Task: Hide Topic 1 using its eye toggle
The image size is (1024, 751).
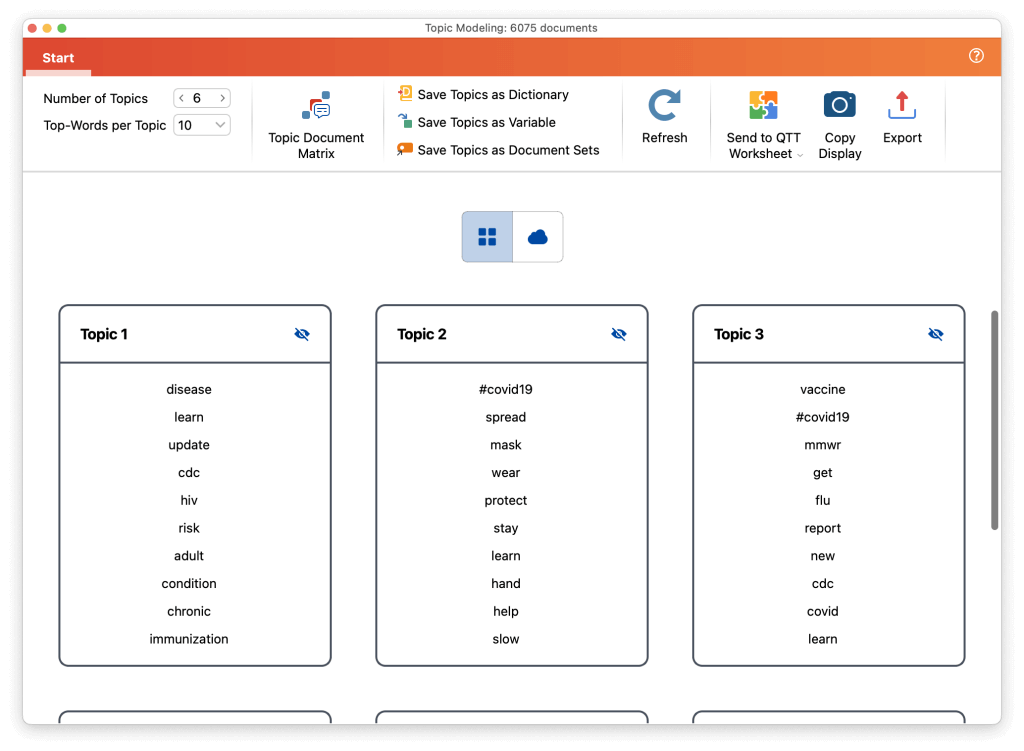Action: [x=302, y=334]
